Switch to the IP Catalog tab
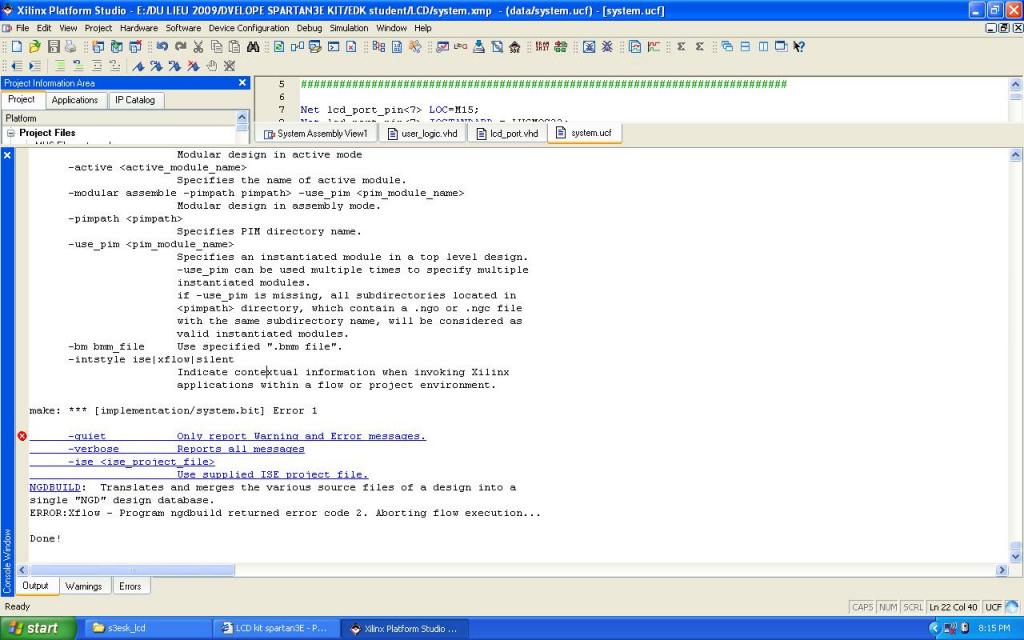1024x640 pixels. coord(134,100)
